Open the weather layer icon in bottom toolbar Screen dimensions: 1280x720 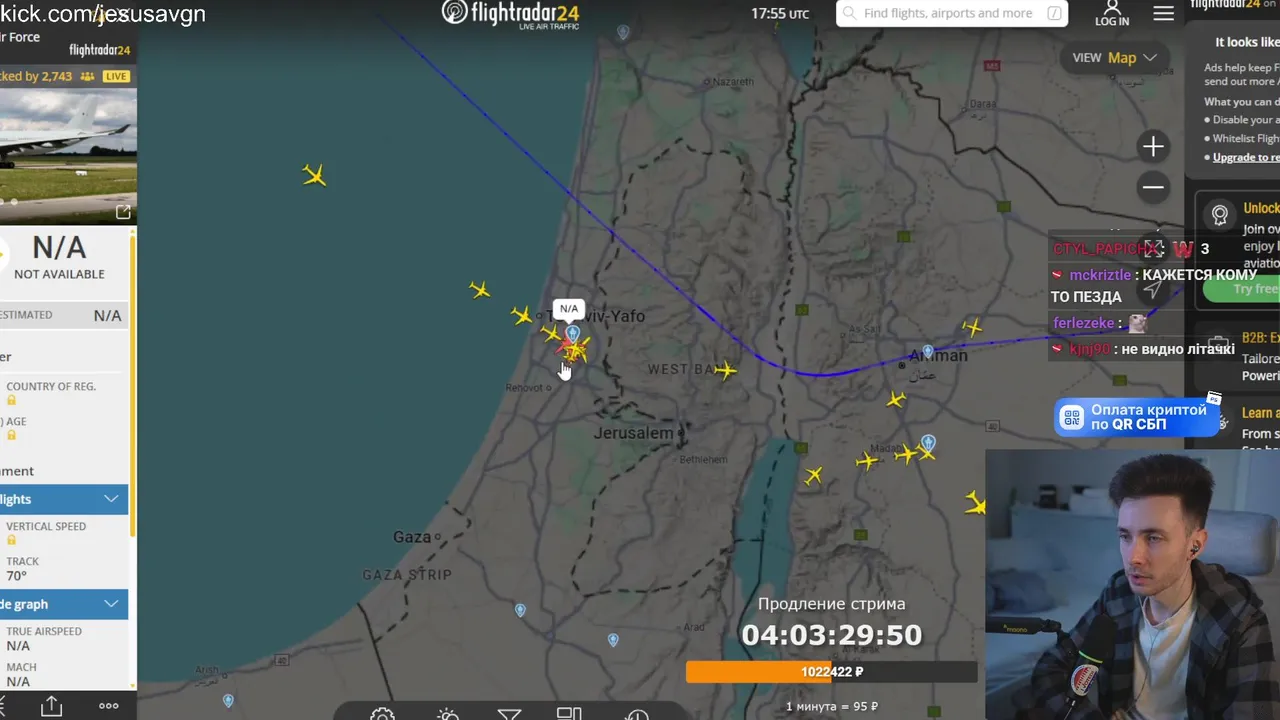(448, 714)
